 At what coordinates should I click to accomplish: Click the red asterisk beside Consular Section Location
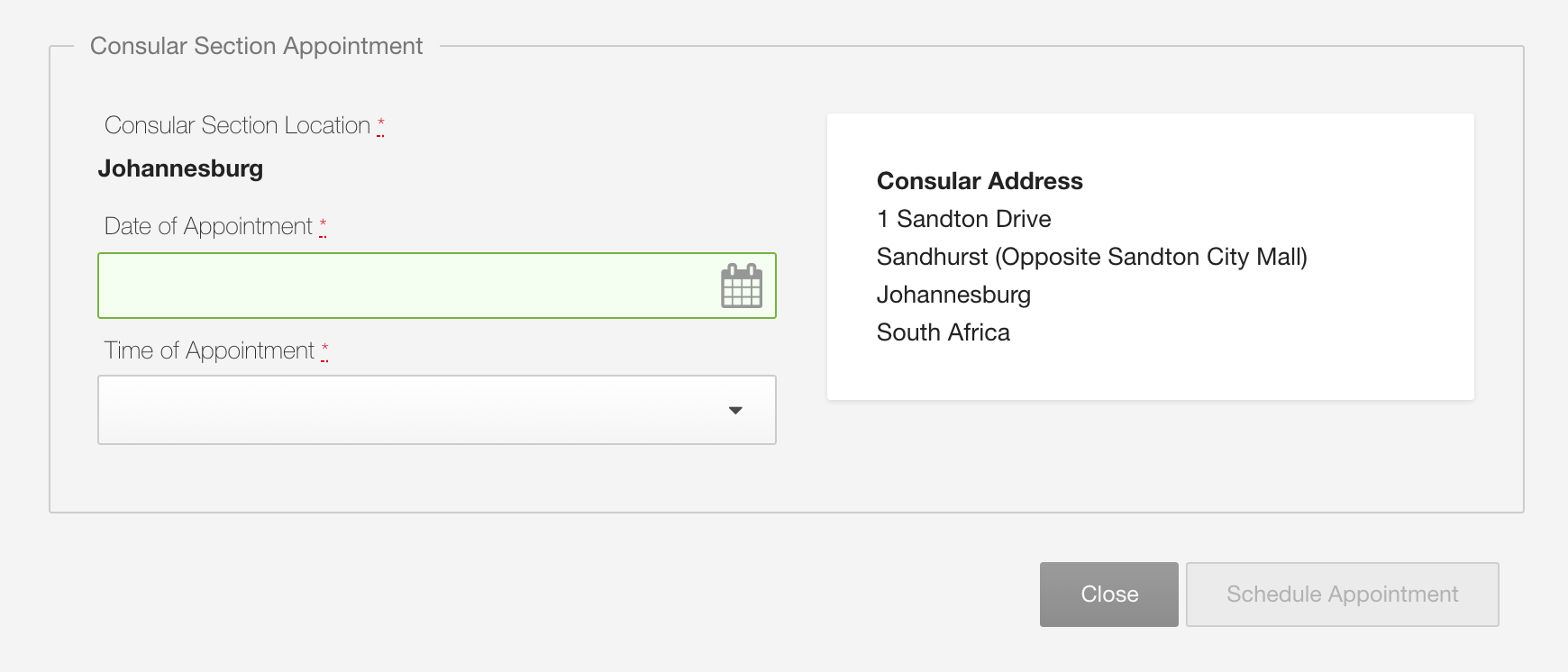[380, 125]
